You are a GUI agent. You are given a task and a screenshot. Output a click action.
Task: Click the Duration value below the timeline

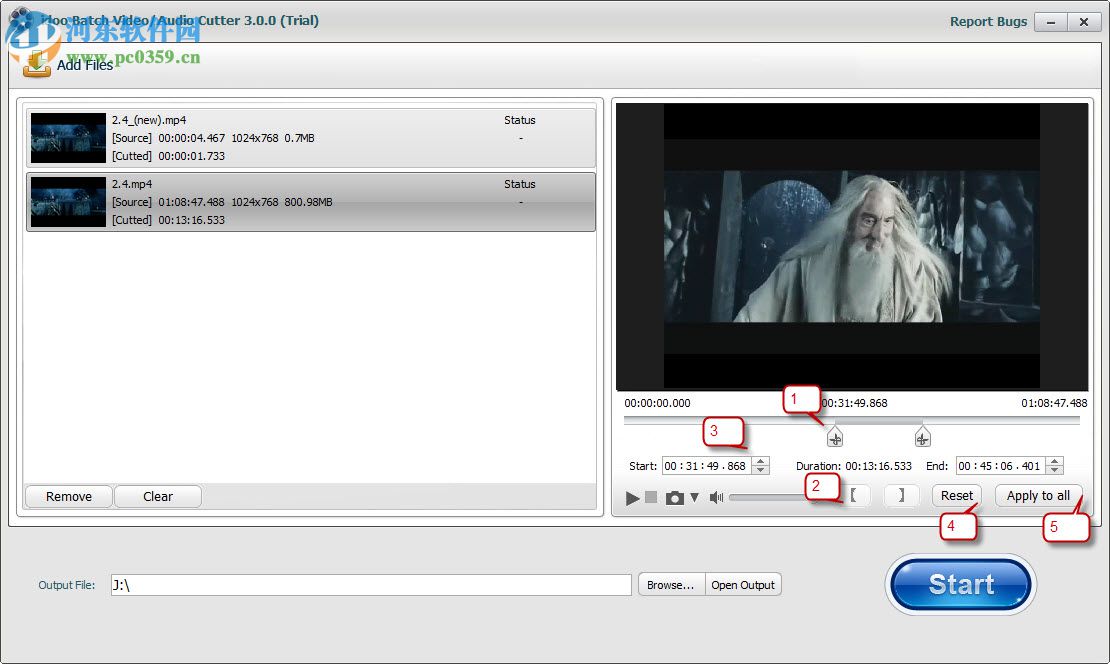click(879, 466)
